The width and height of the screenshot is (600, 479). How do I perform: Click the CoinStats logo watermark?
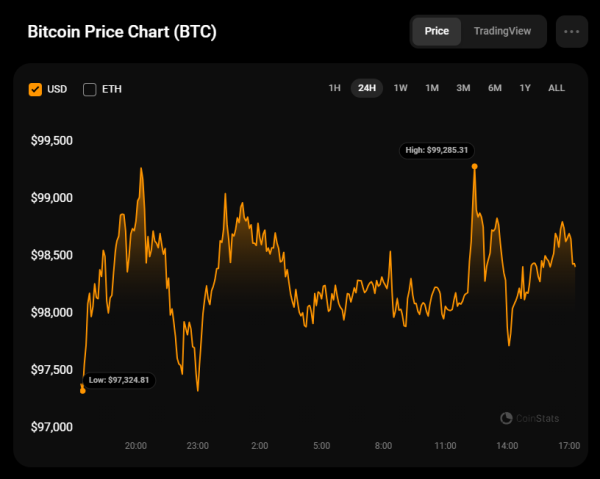click(530, 418)
